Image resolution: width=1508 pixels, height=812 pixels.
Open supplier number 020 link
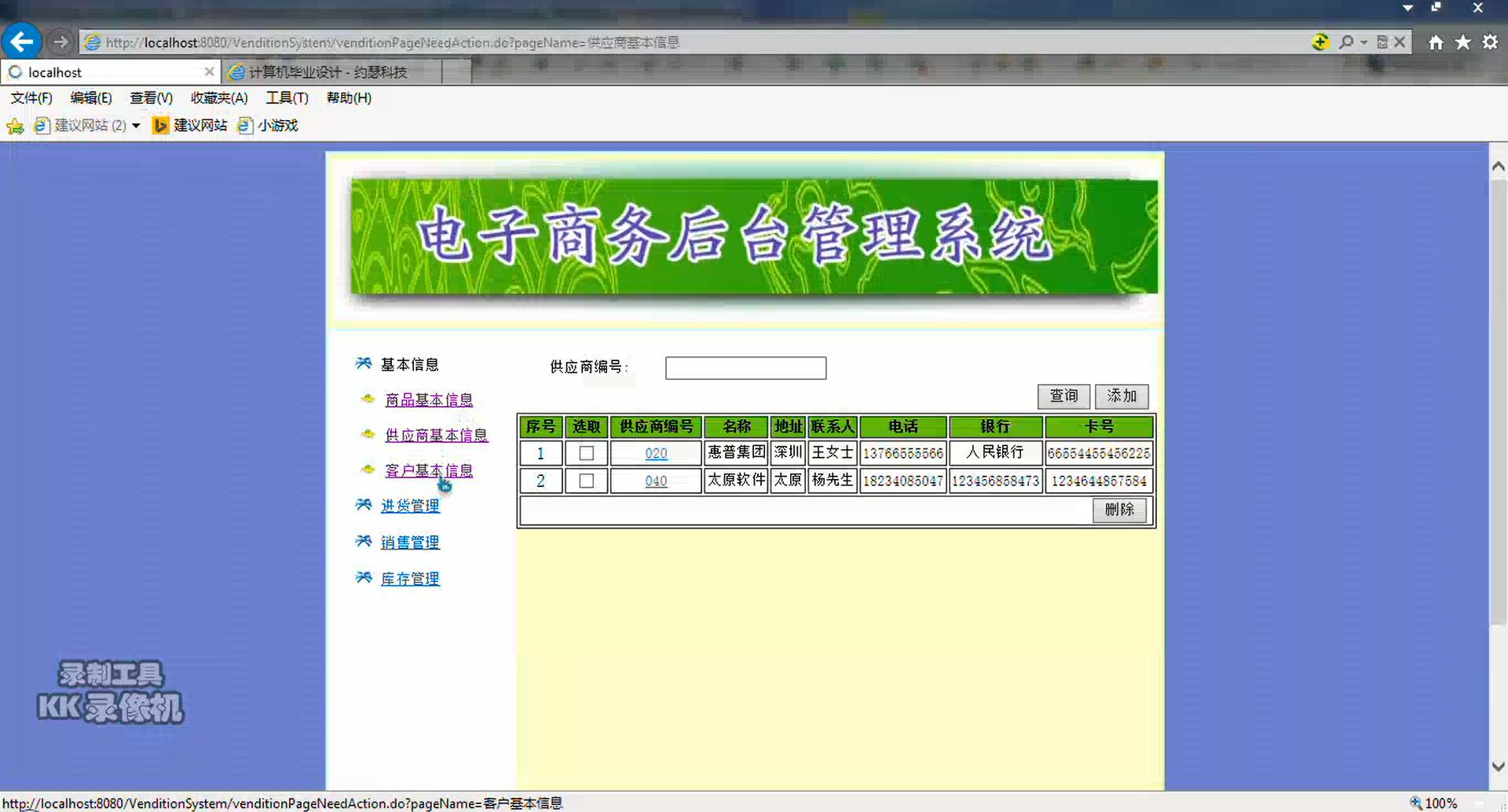(x=656, y=453)
